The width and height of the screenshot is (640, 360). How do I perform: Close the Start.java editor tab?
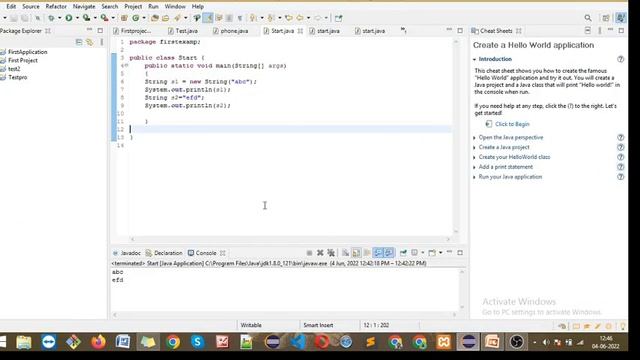(300, 31)
